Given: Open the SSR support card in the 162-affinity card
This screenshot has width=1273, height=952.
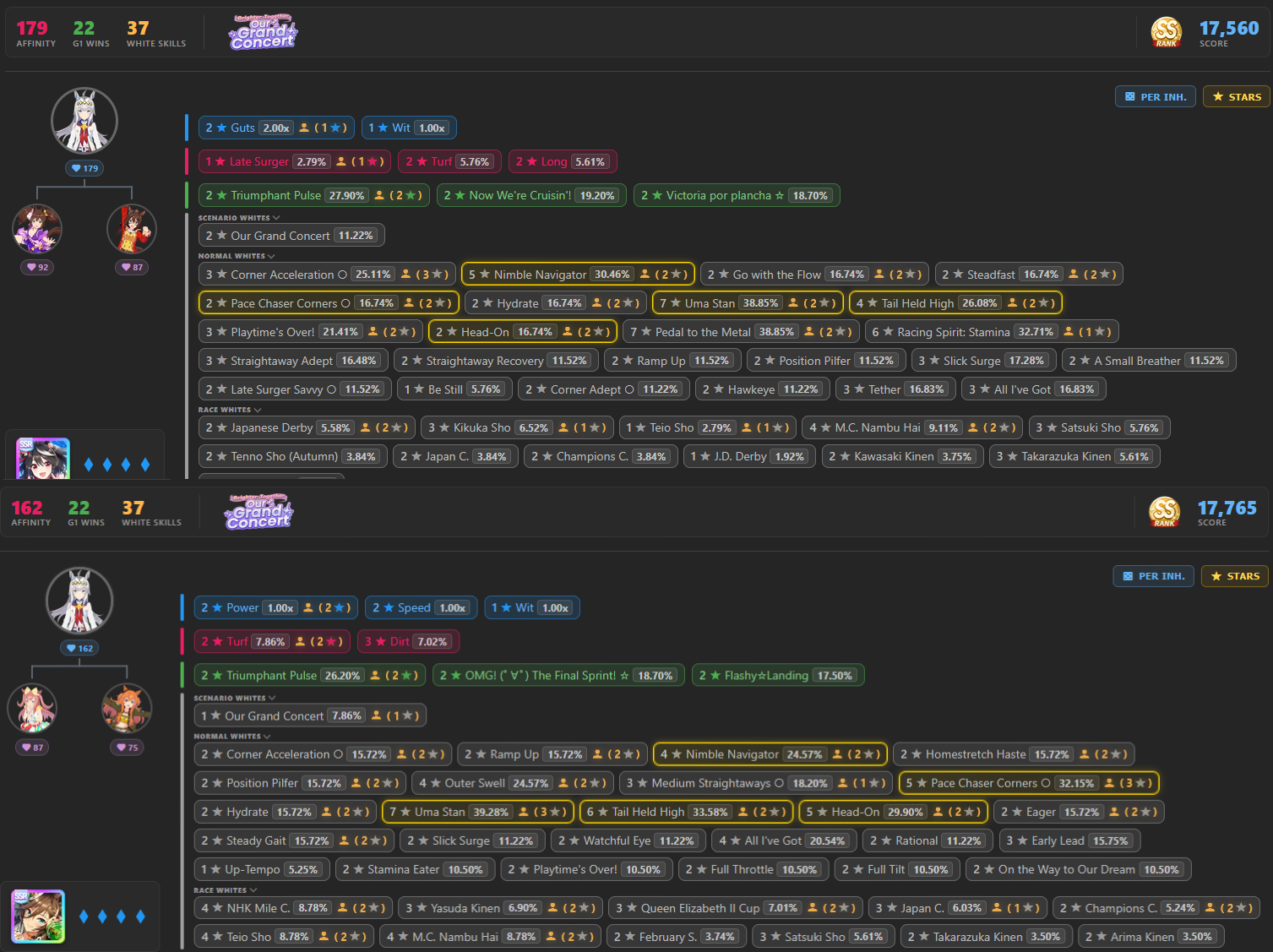Looking at the screenshot, I should [x=38, y=916].
